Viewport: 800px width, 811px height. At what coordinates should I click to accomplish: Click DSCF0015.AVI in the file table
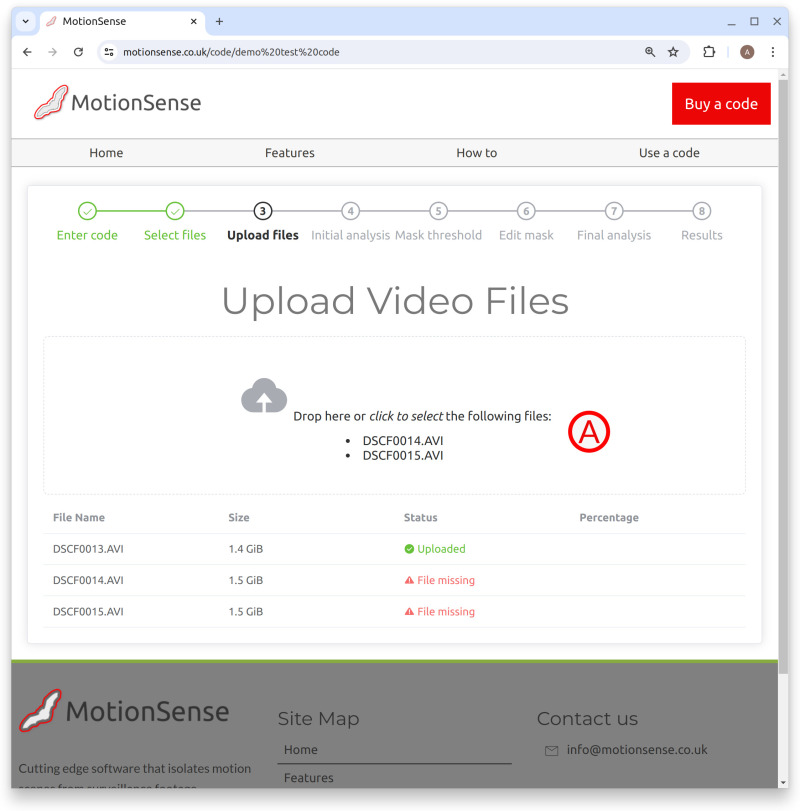point(88,611)
